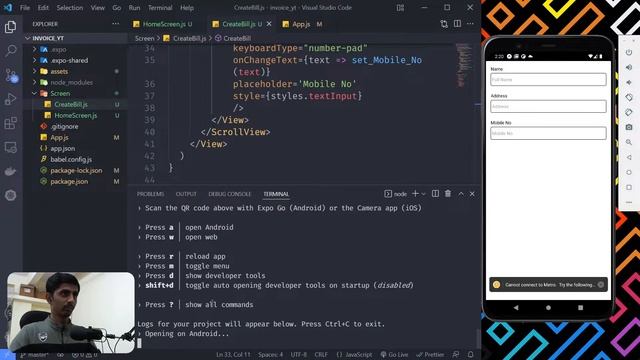Click emulator volume down button
The width and height of the screenshot is (640, 360).
pos(629,82)
